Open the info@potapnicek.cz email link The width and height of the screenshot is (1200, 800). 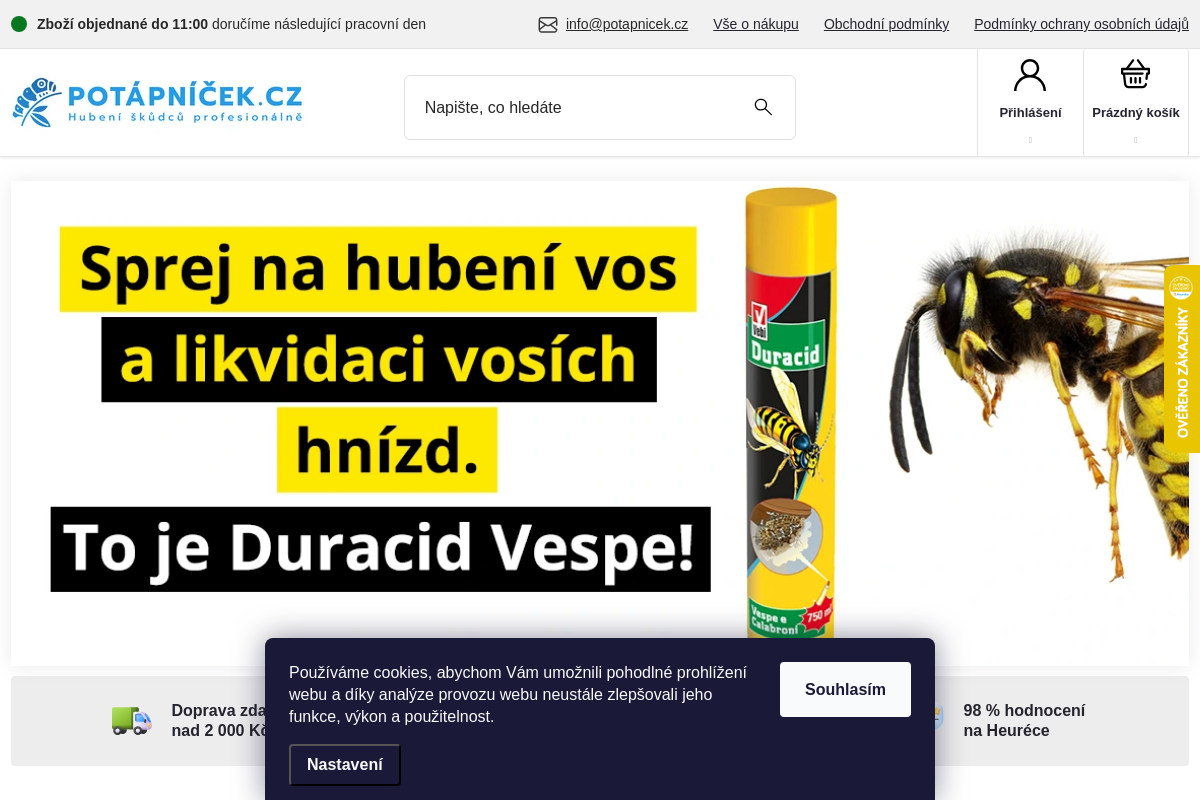tap(627, 24)
